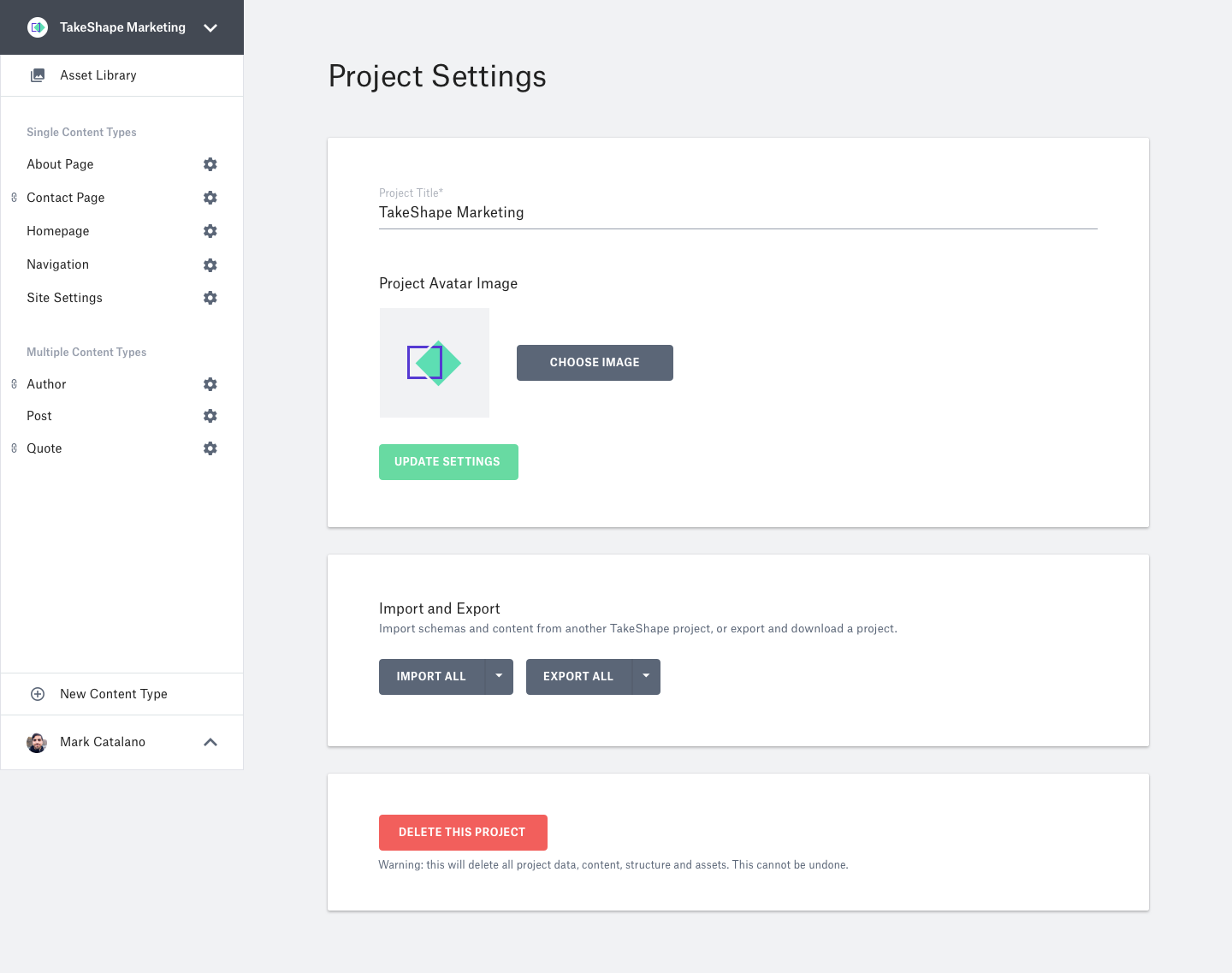Click link icon beside Contact Page
1232x973 pixels.
click(x=14, y=198)
